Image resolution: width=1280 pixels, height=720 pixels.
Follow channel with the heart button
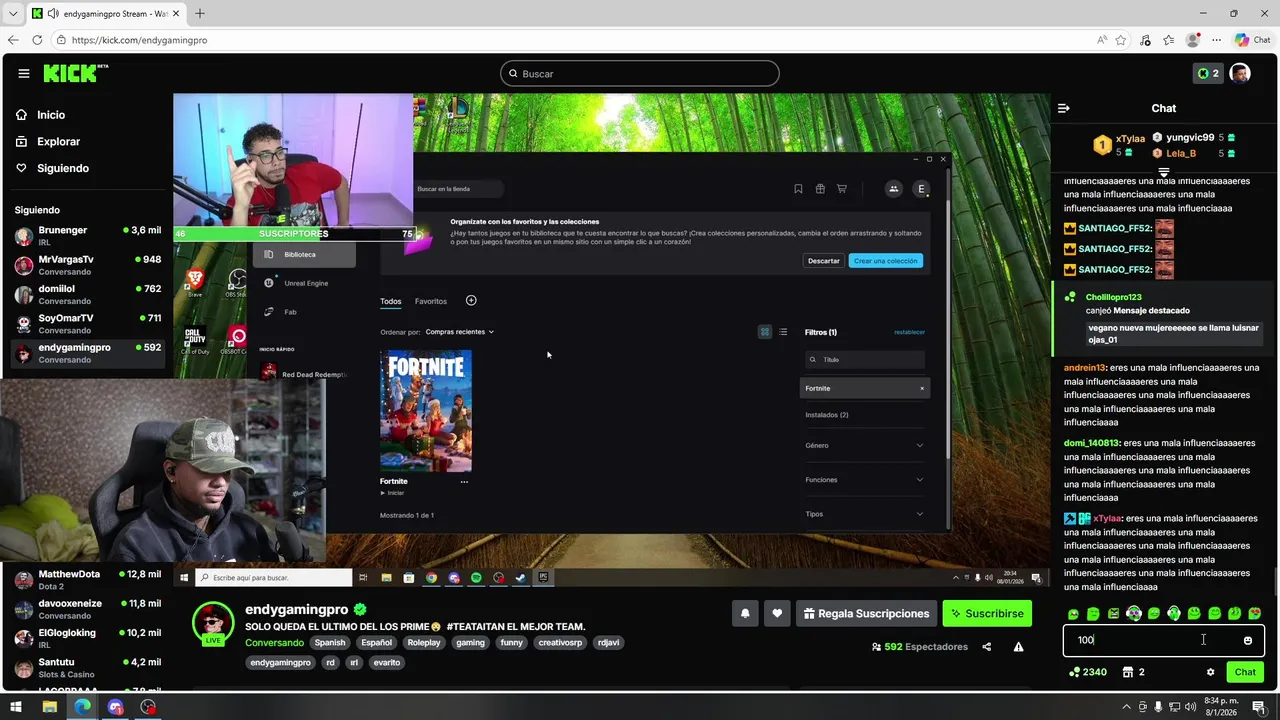[777, 614]
